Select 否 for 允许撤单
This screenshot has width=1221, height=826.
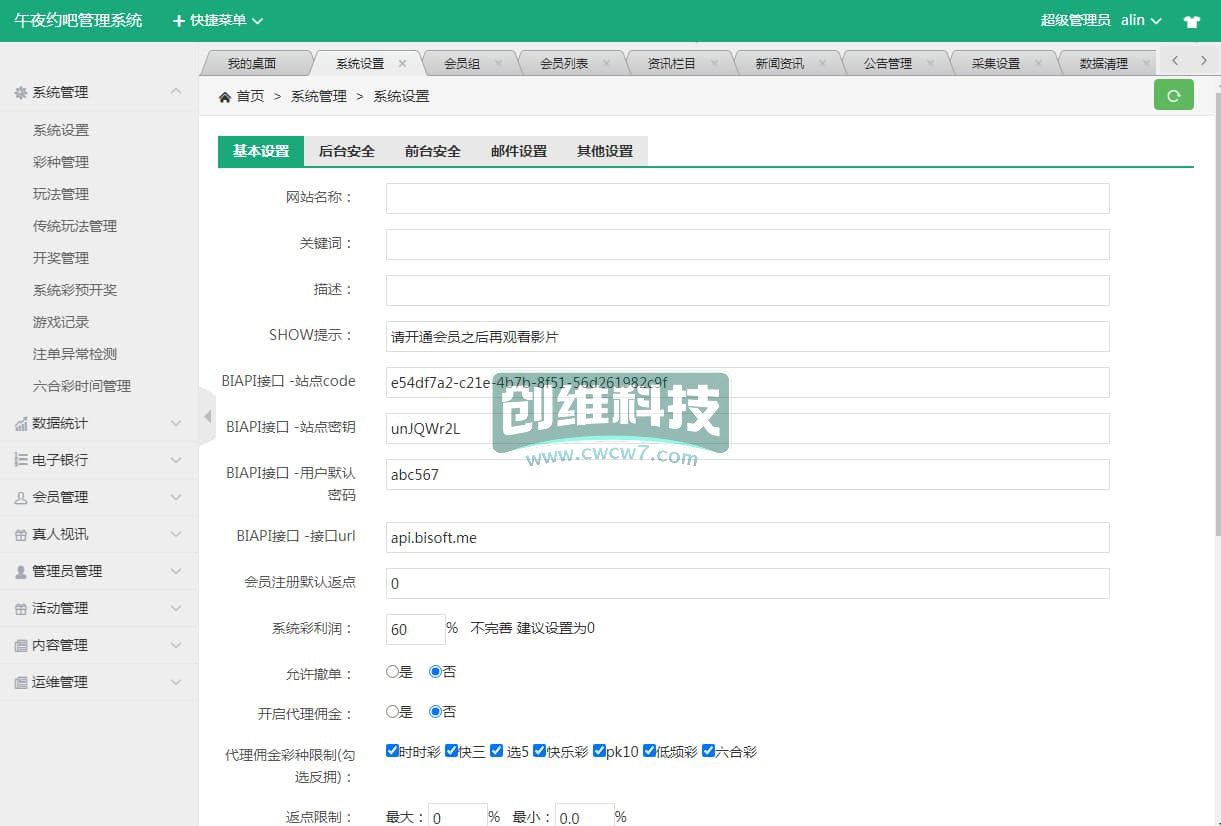(436, 672)
